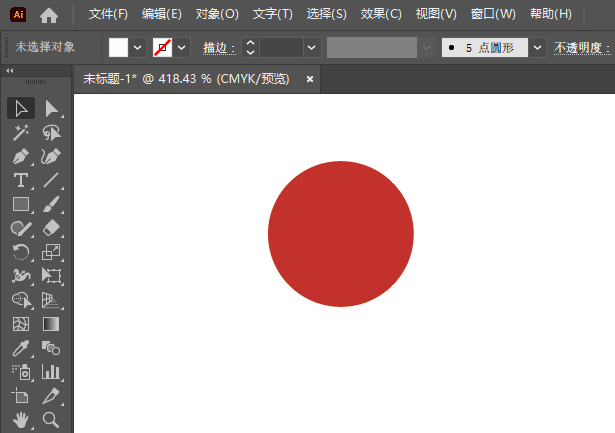Viewport: 615px width, 433px height.
Task: Select the Curvature tool
Action: click(x=51, y=156)
